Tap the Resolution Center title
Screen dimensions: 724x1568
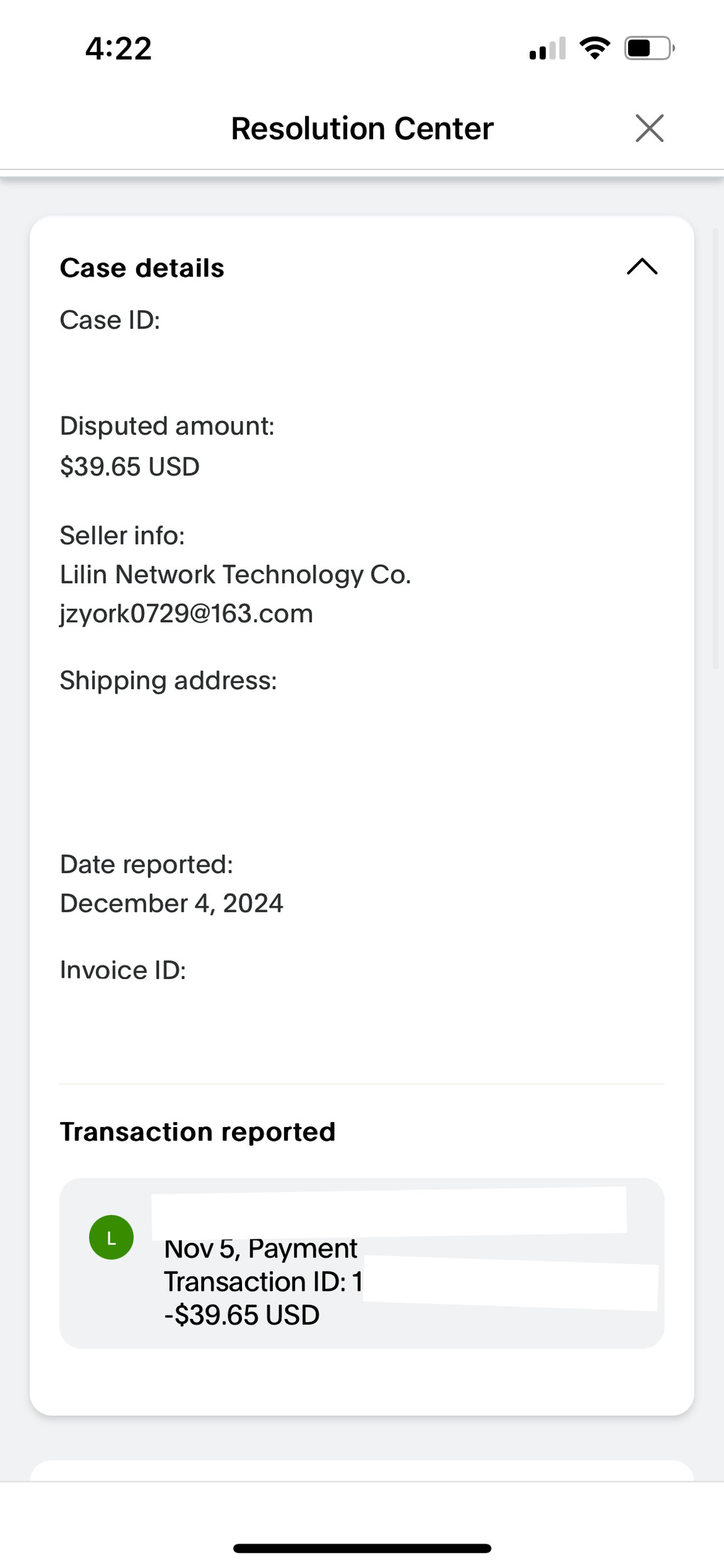362,129
